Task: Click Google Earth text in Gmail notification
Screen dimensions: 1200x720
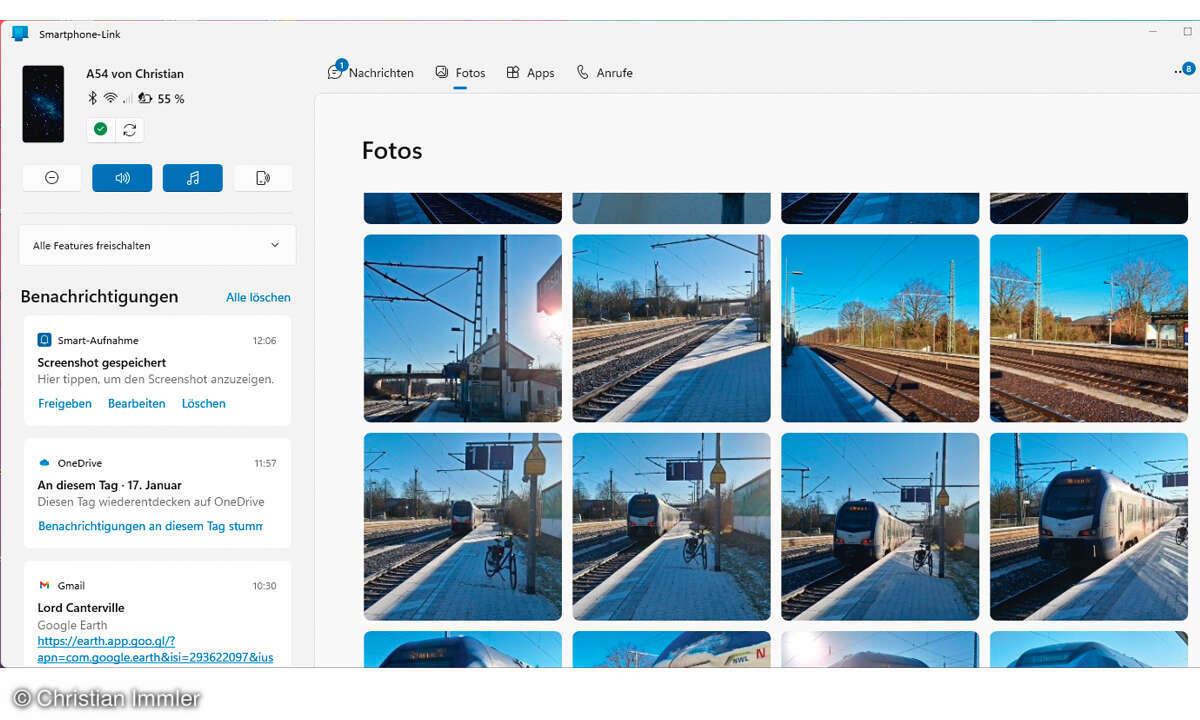Action: [x=72, y=626]
